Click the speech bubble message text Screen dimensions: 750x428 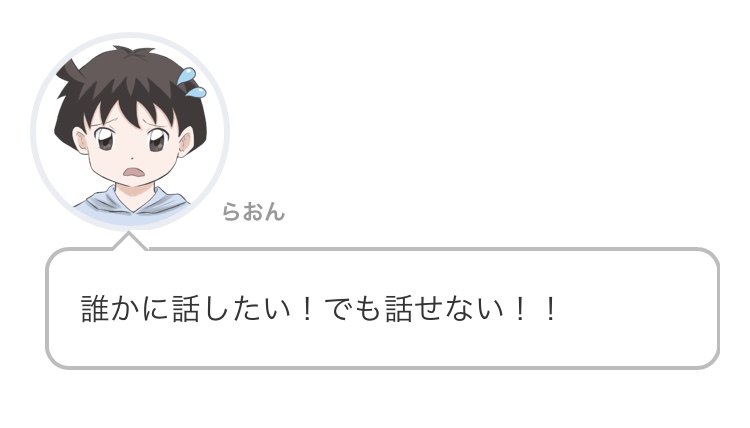click(319, 308)
